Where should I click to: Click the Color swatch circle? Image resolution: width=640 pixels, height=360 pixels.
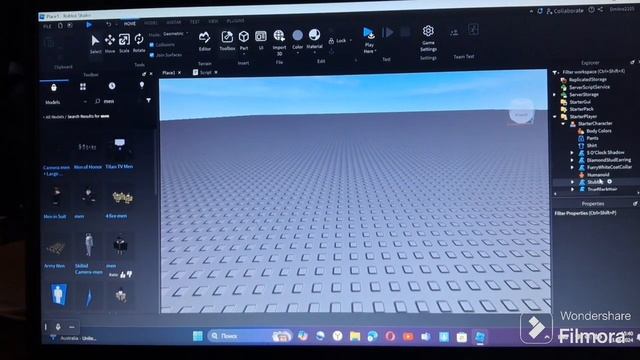click(298, 36)
